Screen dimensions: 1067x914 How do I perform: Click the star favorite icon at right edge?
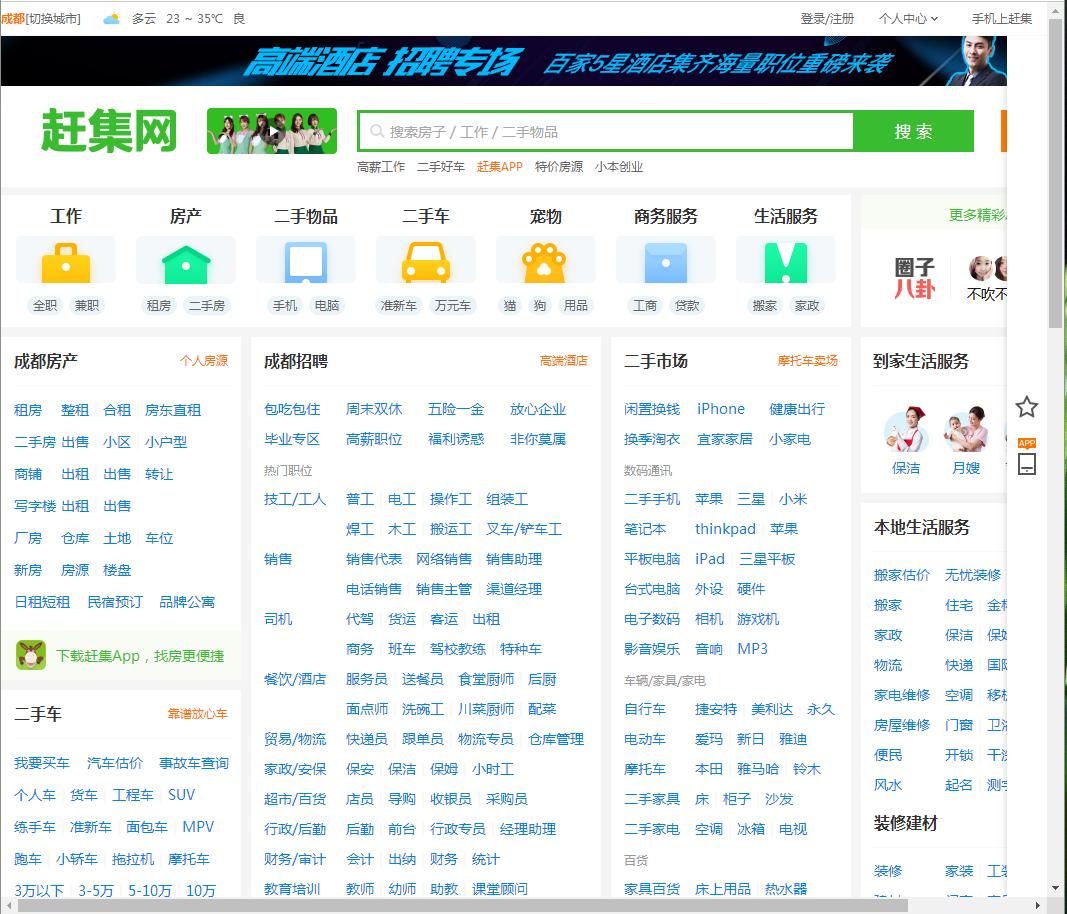pos(1026,407)
